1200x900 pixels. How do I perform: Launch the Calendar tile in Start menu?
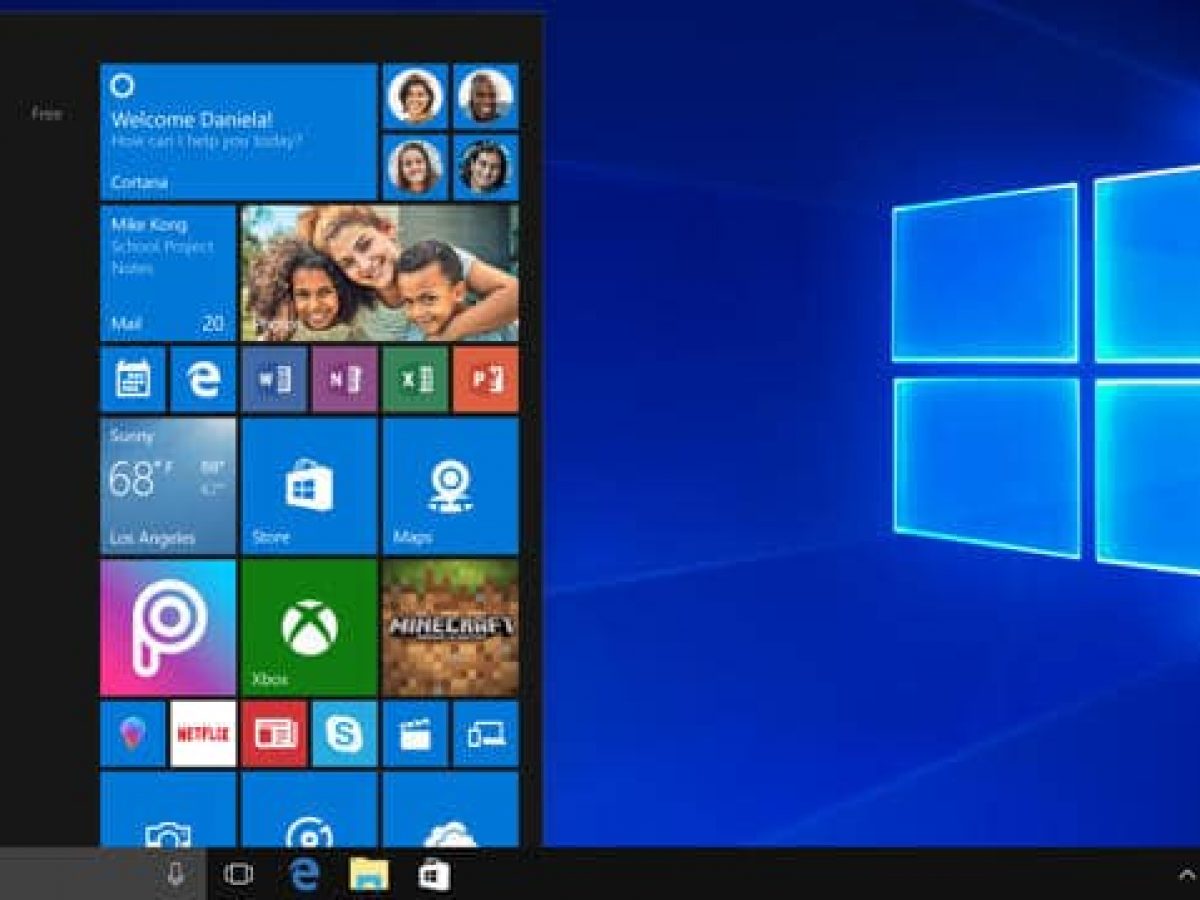click(x=133, y=380)
